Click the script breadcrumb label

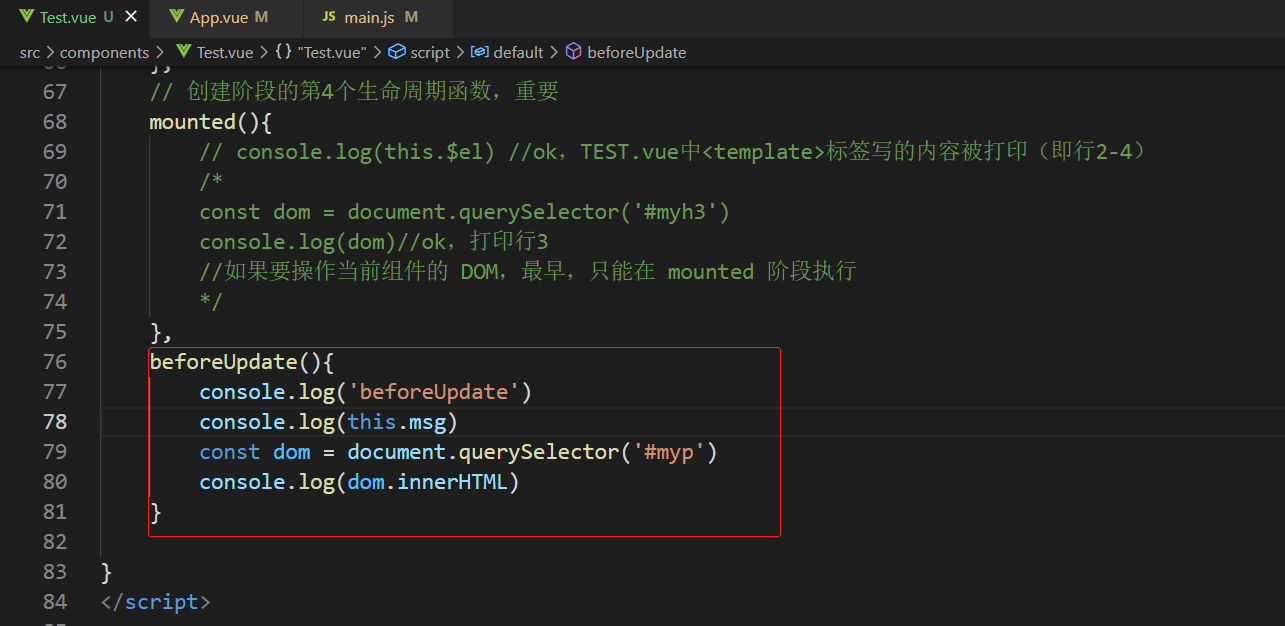coord(430,52)
